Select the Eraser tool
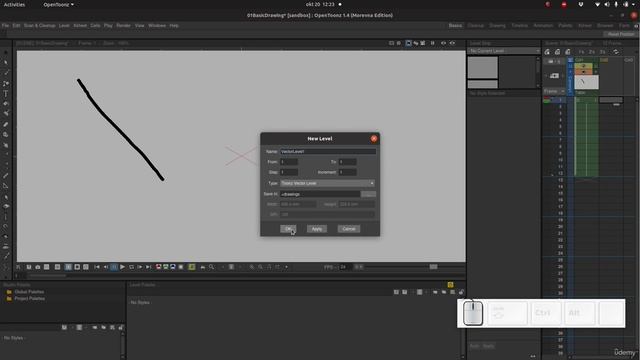 (x=6, y=124)
